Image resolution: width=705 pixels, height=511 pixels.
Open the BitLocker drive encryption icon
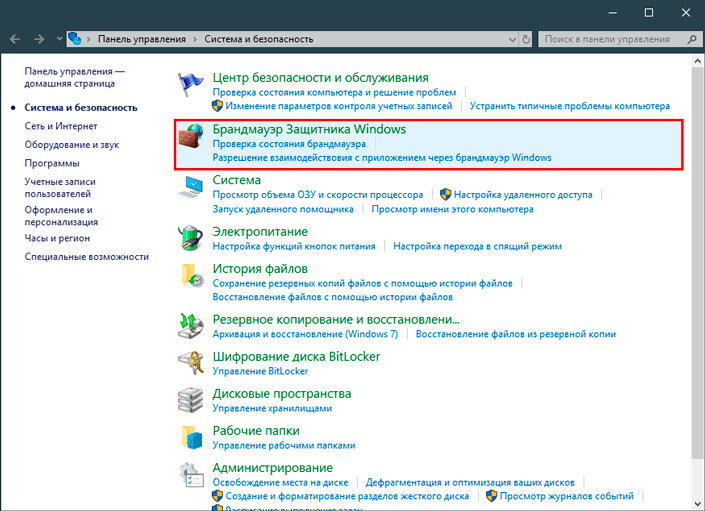[x=191, y=363]
